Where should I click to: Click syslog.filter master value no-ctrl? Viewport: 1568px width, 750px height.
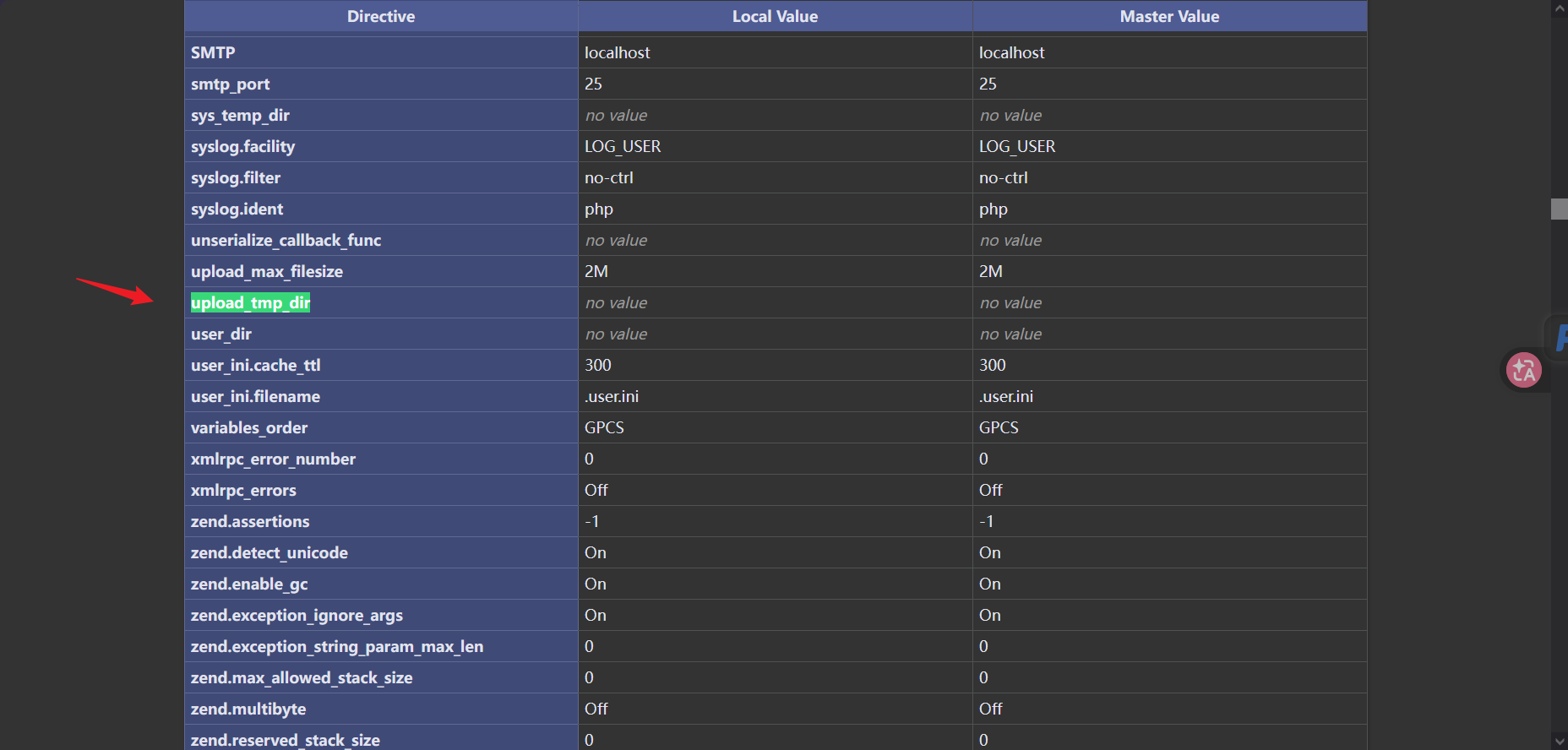point(1004,177)
